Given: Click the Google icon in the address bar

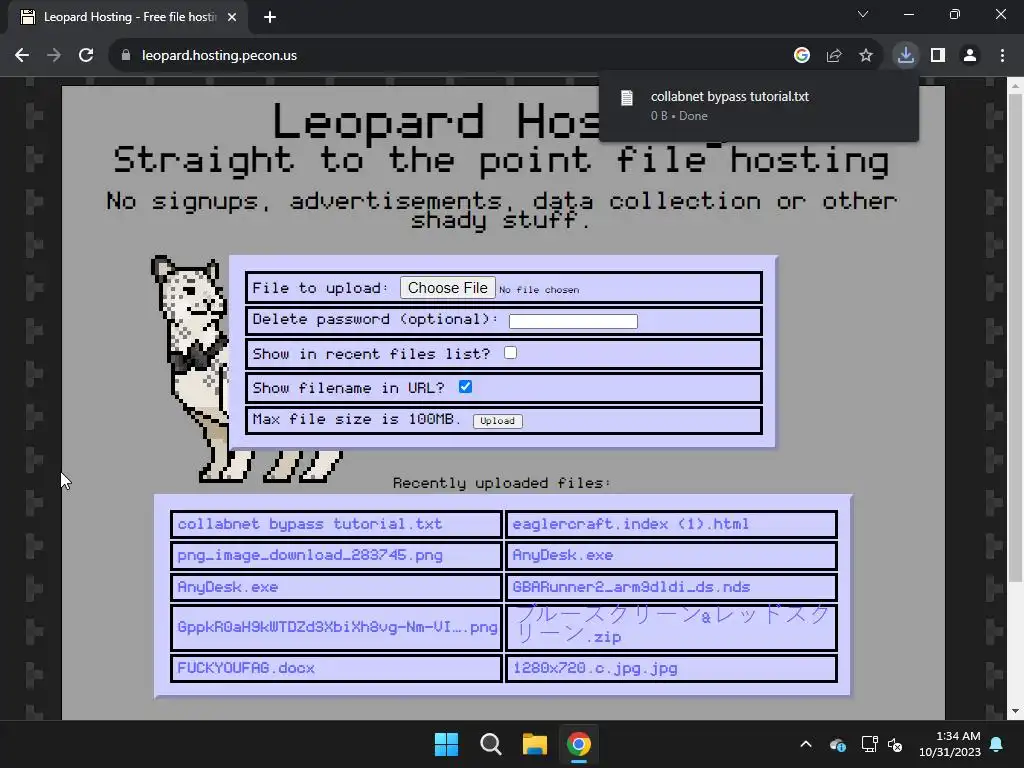Looking at the screenshot, I should click(x=802, y=56).
